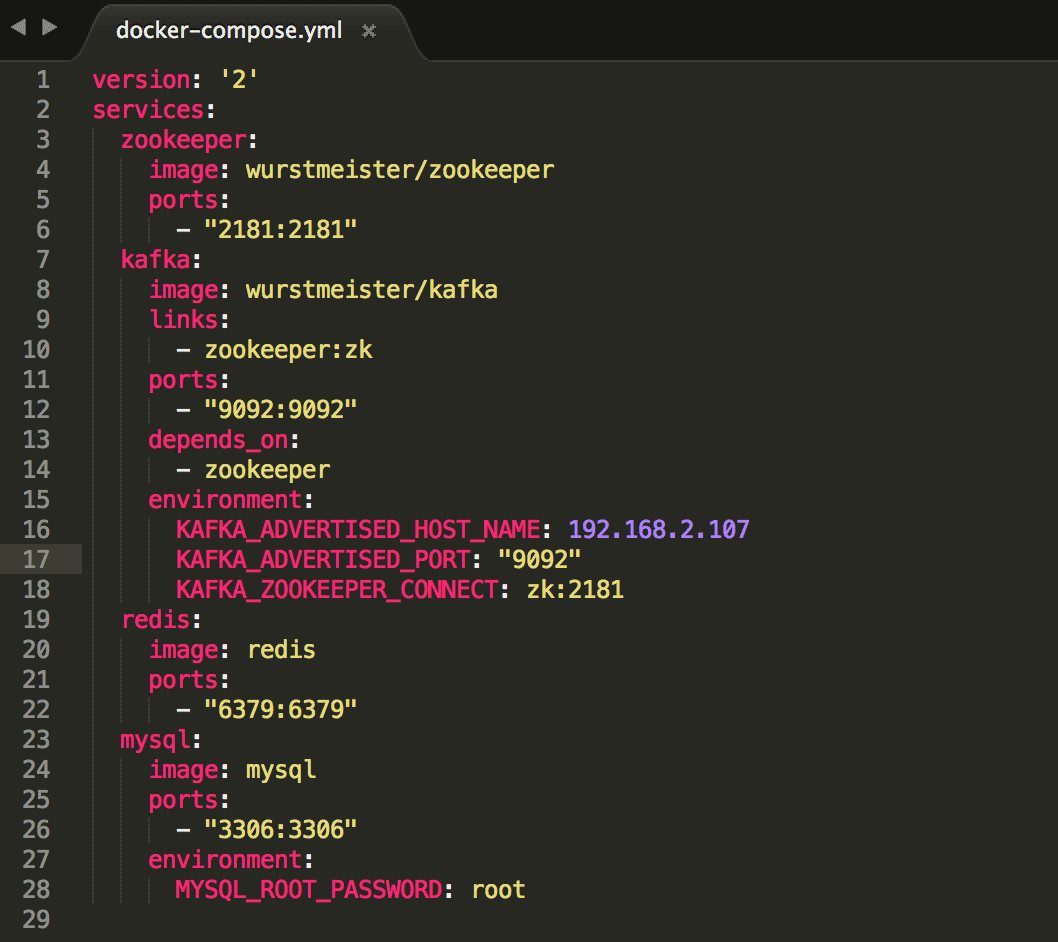This screenshot has height=942, width=1058.
Task: Click line number 1 in gutter
Action: point(43,80)
